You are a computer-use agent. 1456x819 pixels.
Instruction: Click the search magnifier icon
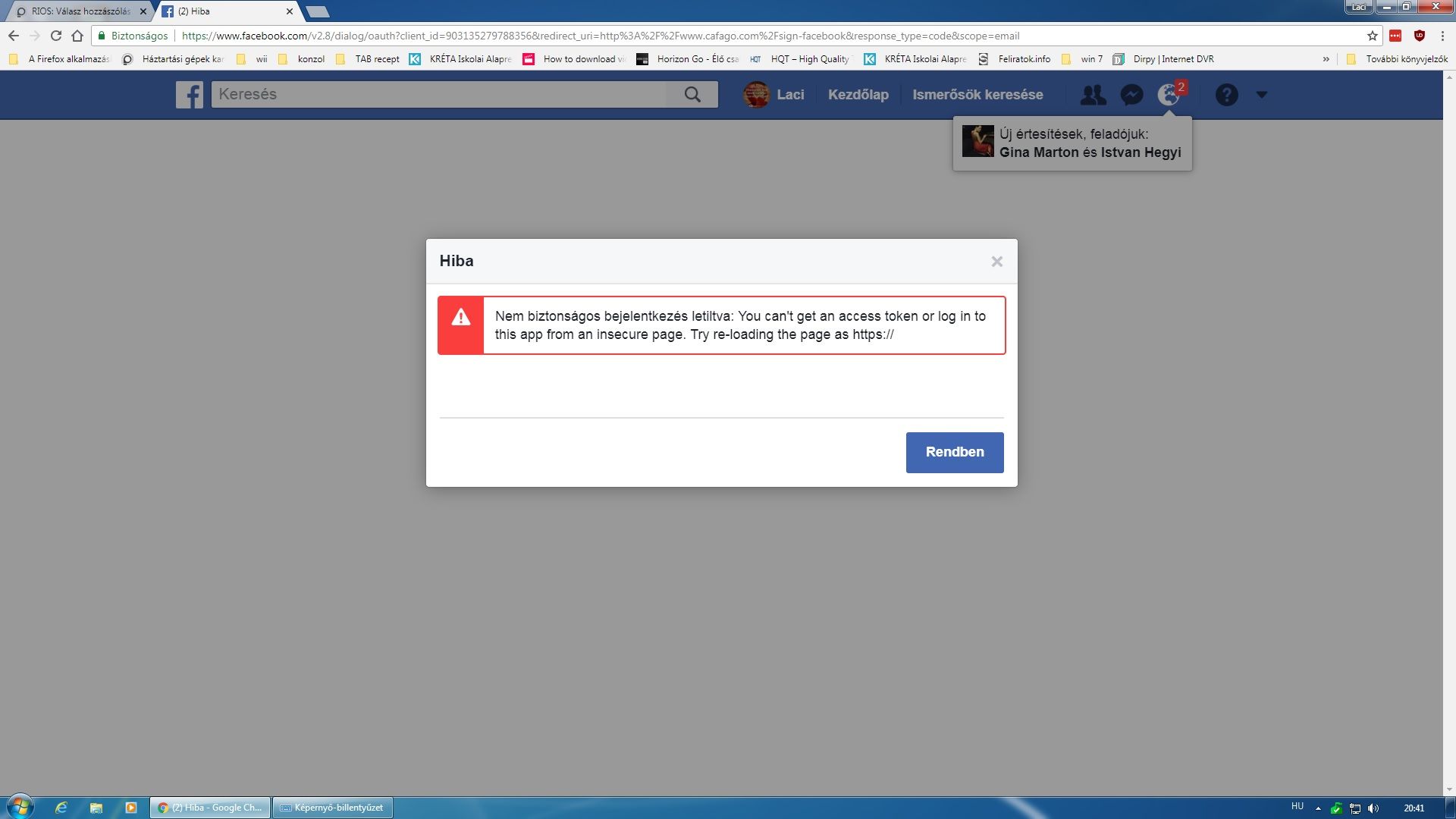[692, 95]
